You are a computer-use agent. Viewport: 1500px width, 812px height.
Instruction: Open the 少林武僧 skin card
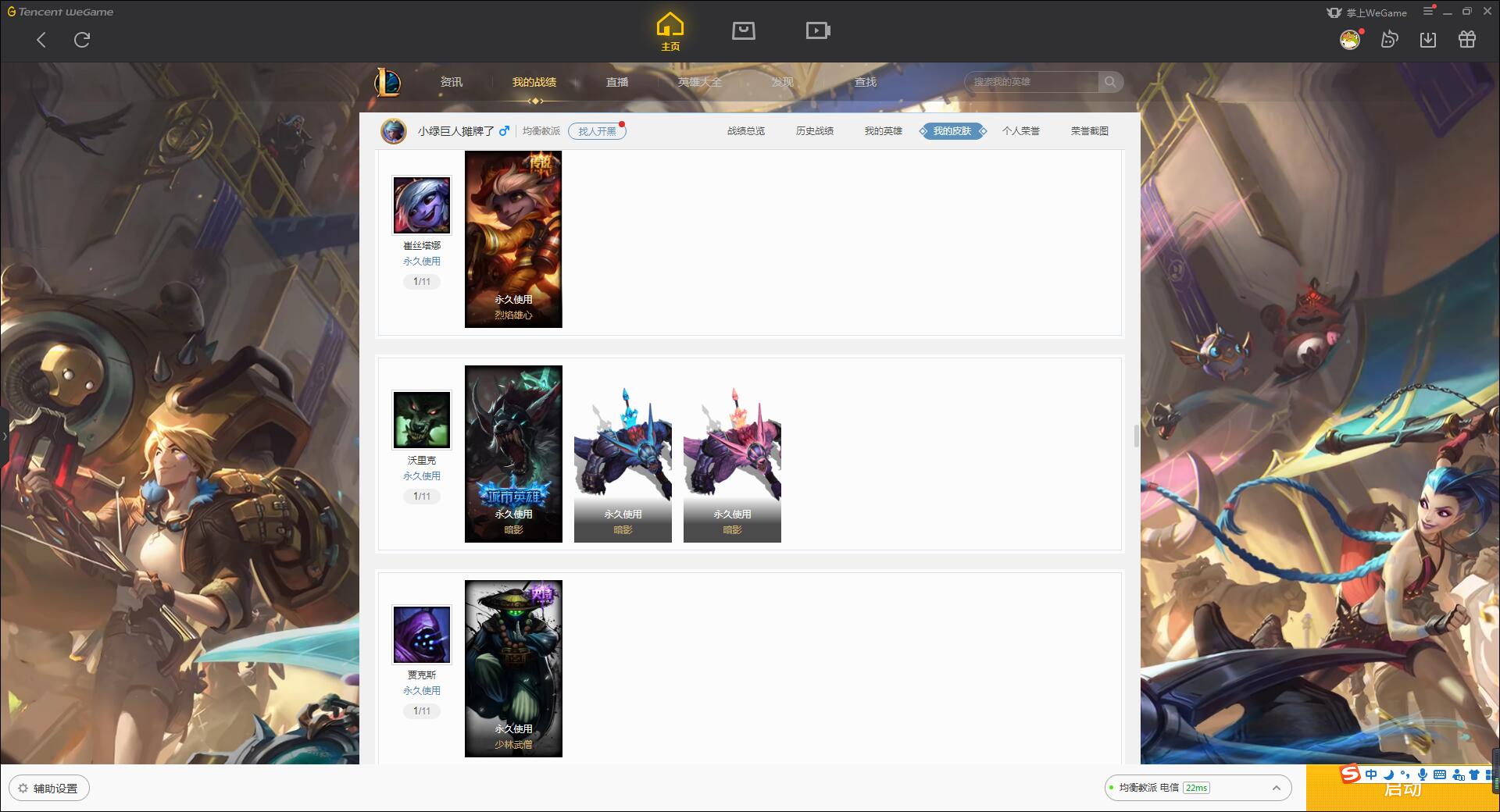coord(513,668)
